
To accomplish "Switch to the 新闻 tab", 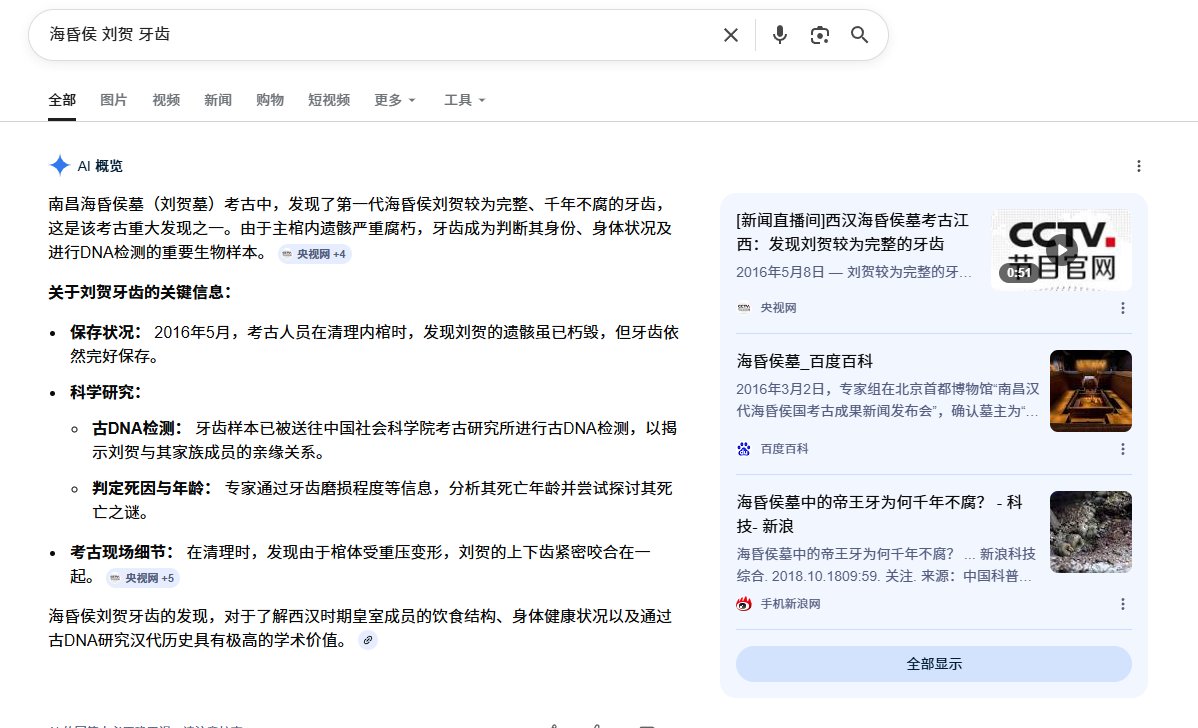I will pos(218,100).
